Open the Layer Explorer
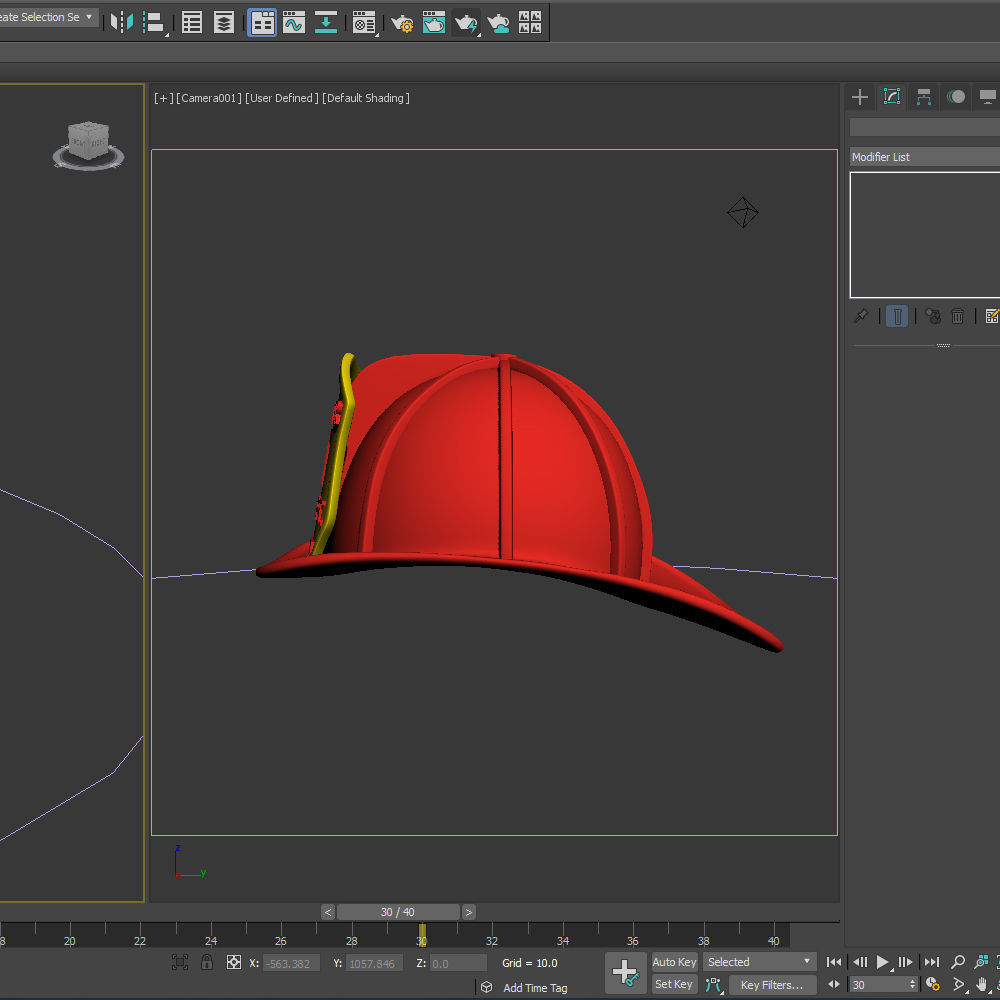 [224, 22]
